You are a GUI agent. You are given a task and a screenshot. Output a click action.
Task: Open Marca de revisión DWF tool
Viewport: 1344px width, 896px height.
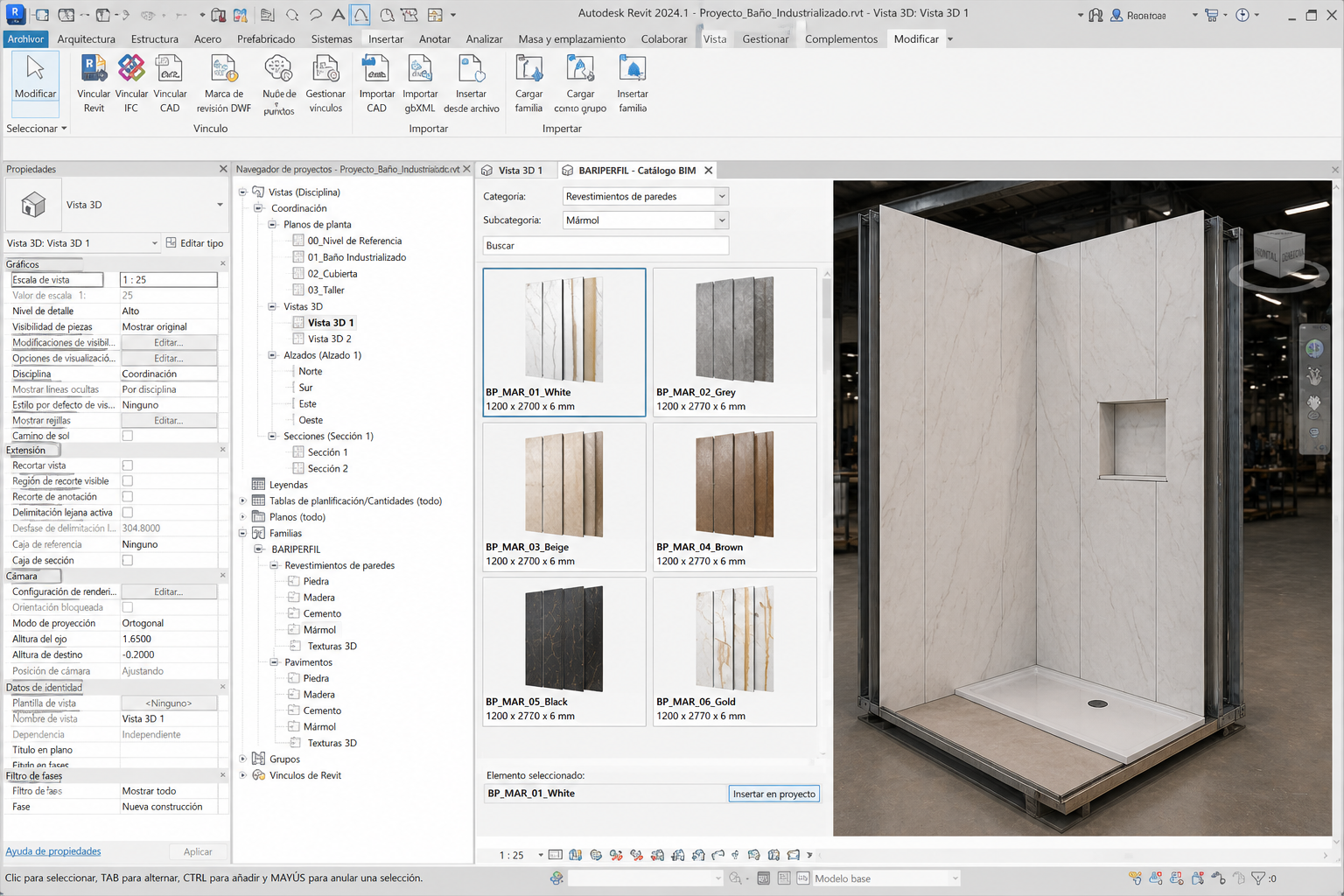coord(224,83)
